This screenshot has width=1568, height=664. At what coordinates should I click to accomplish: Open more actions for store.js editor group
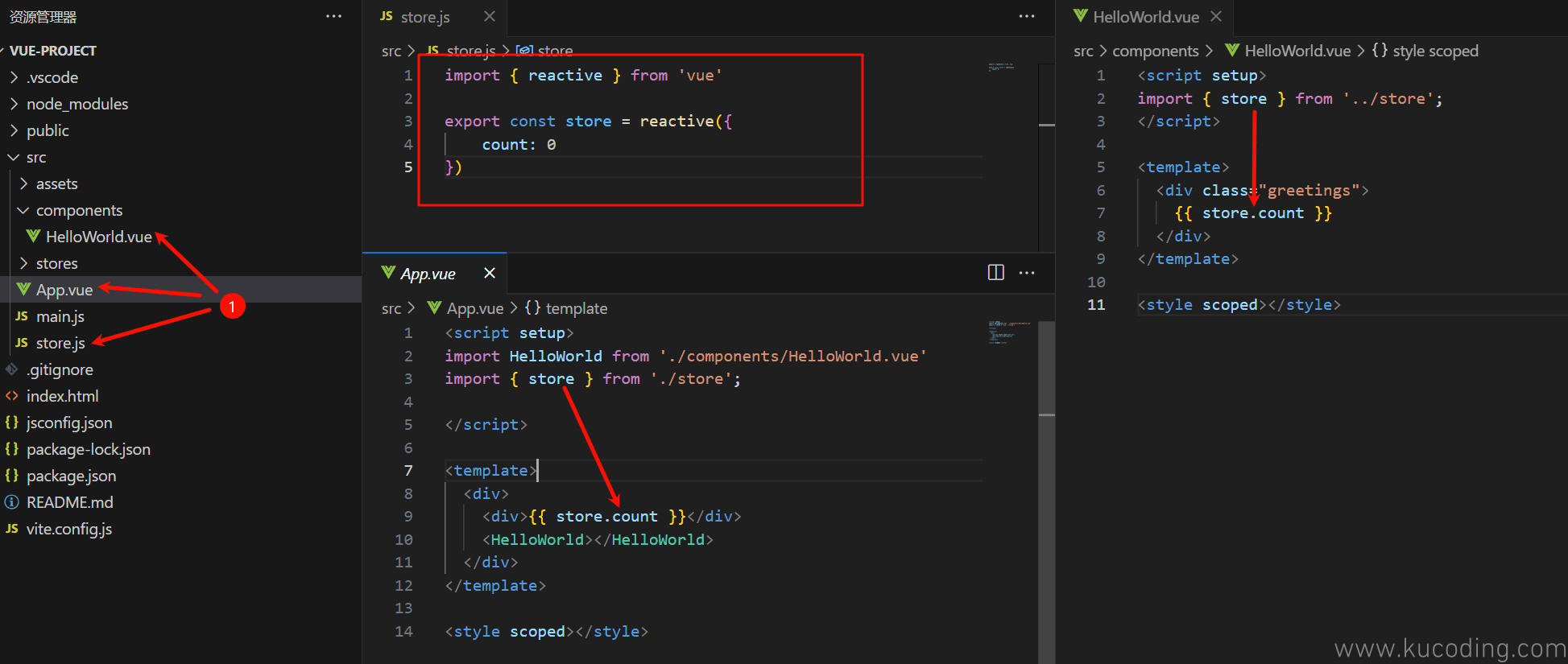1027,16
